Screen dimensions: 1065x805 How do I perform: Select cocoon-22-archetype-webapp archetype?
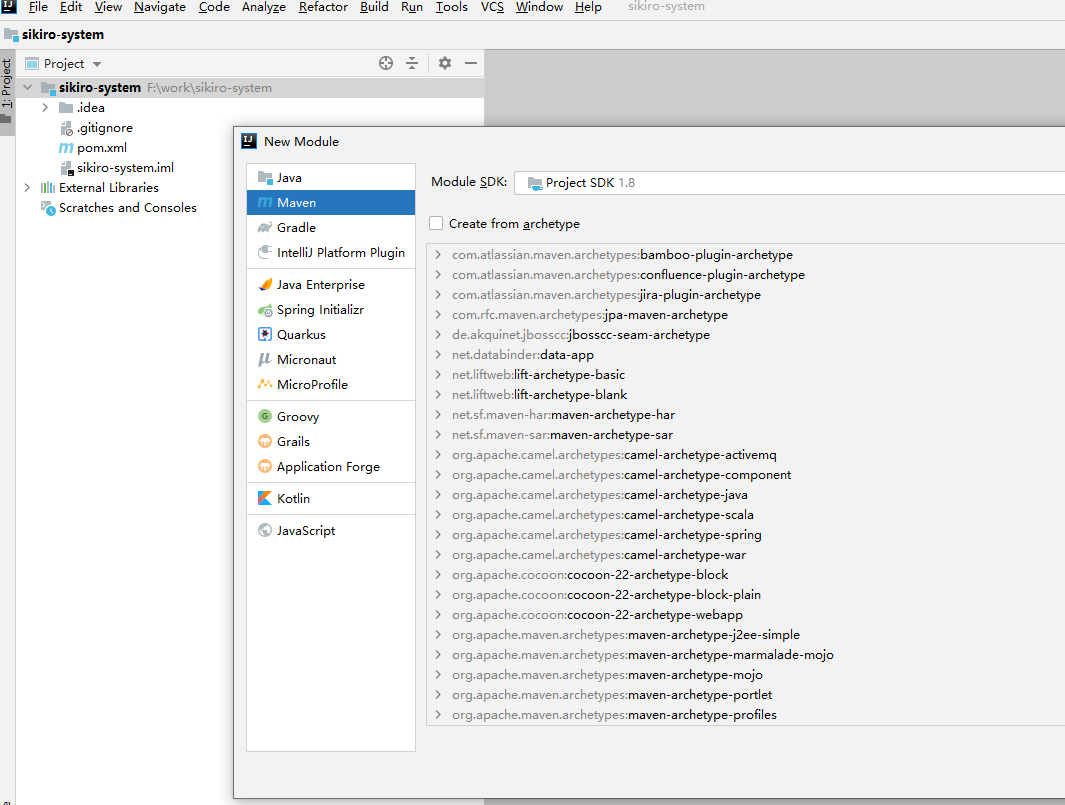(x=597, y=615)
